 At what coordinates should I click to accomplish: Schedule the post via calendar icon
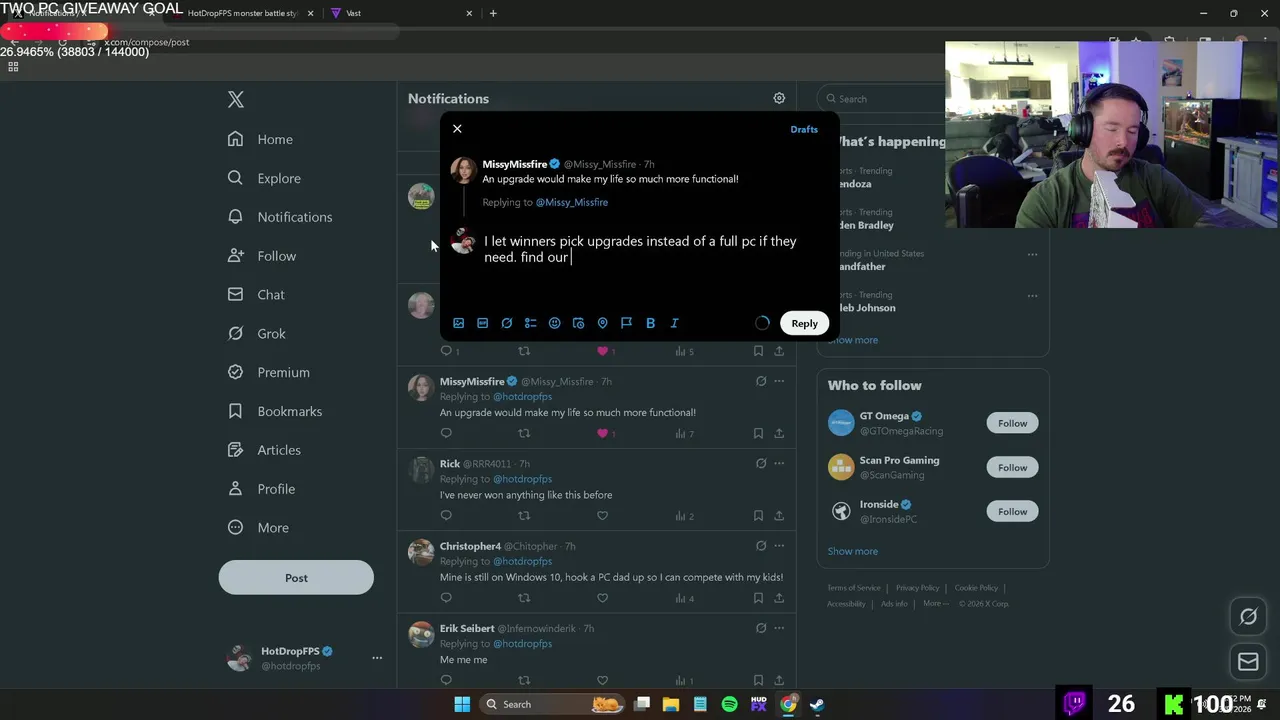click(578, 323)
